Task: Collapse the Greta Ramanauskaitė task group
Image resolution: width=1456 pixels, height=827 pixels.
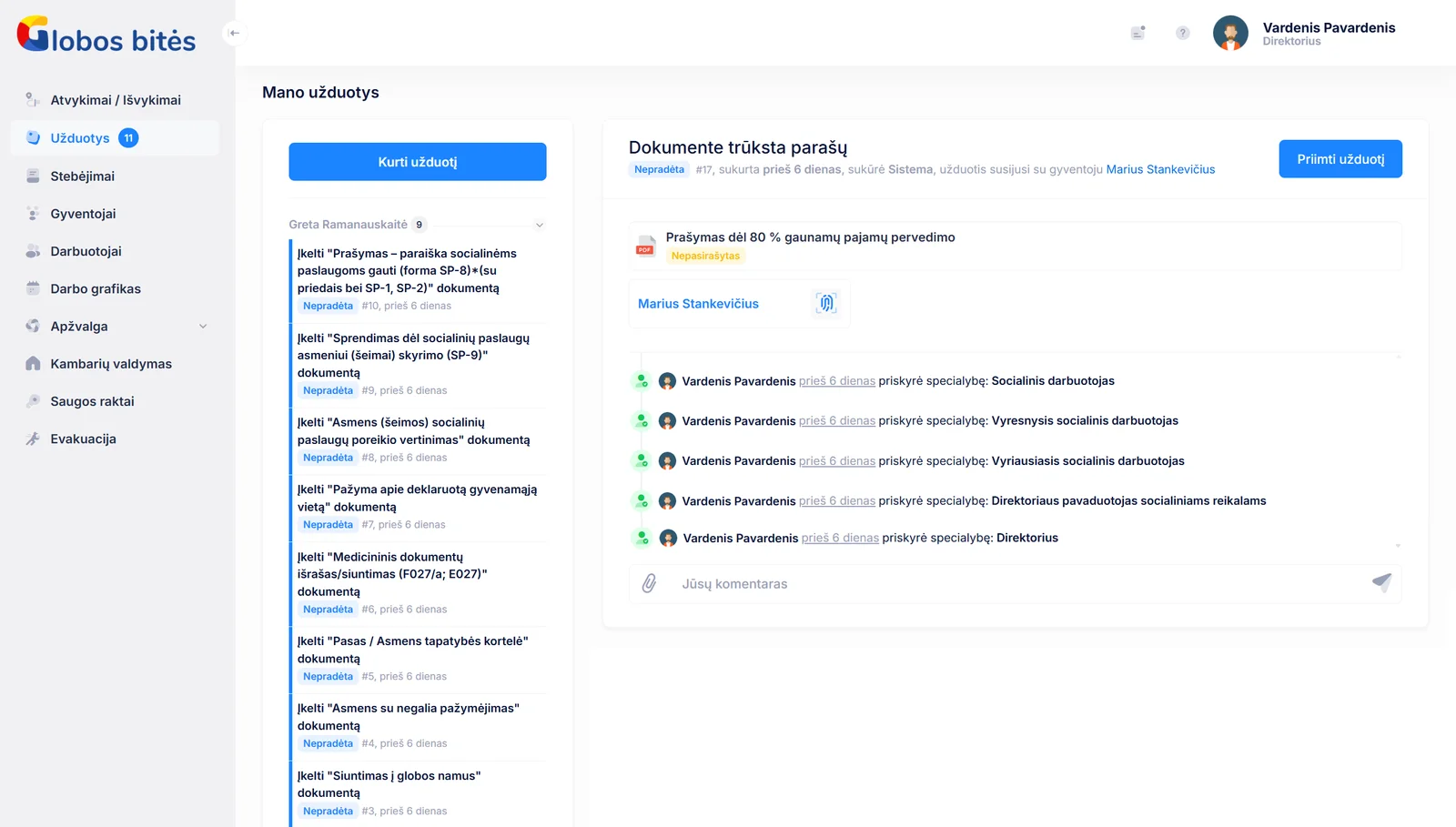Action: pos(539,225)
